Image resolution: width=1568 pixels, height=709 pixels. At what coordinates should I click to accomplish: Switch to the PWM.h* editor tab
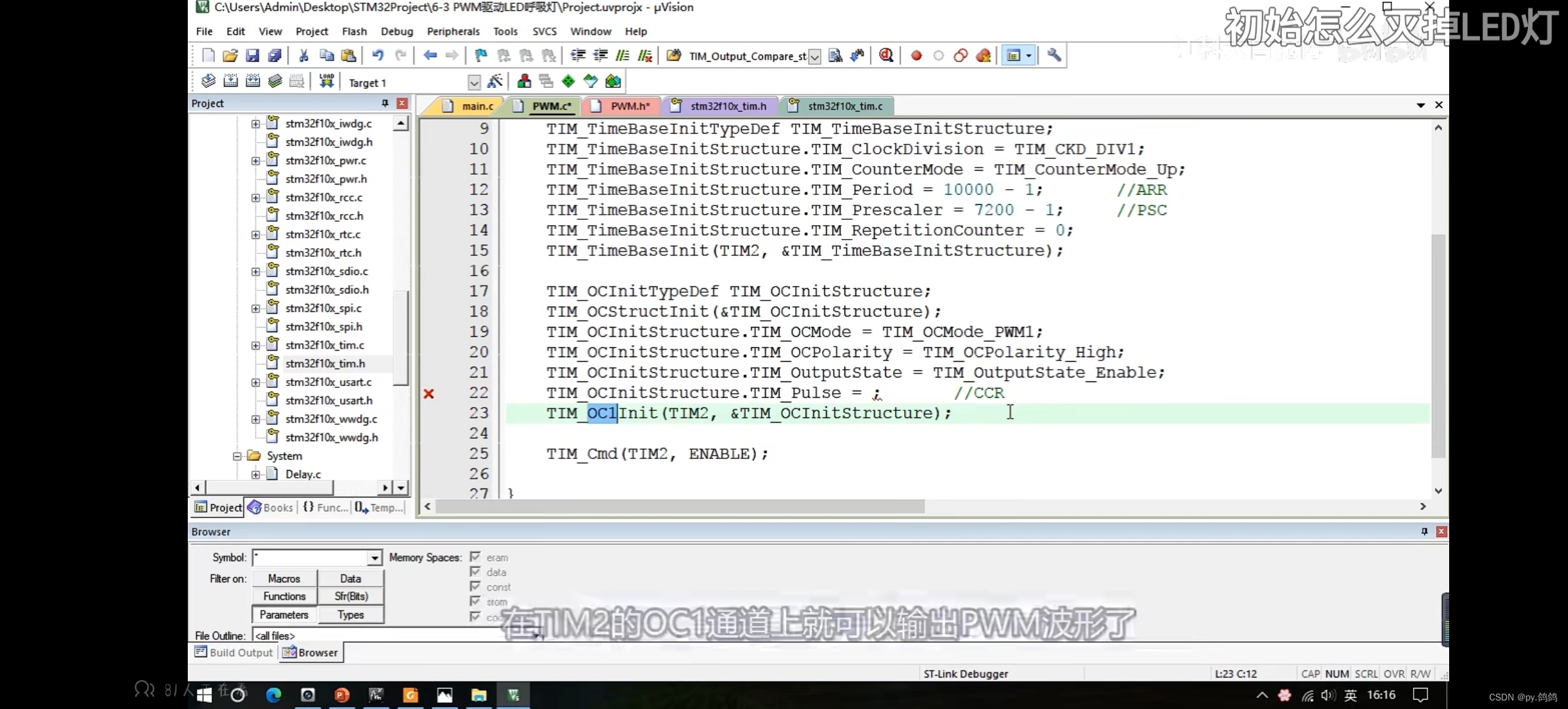click(x=622, y=106)
